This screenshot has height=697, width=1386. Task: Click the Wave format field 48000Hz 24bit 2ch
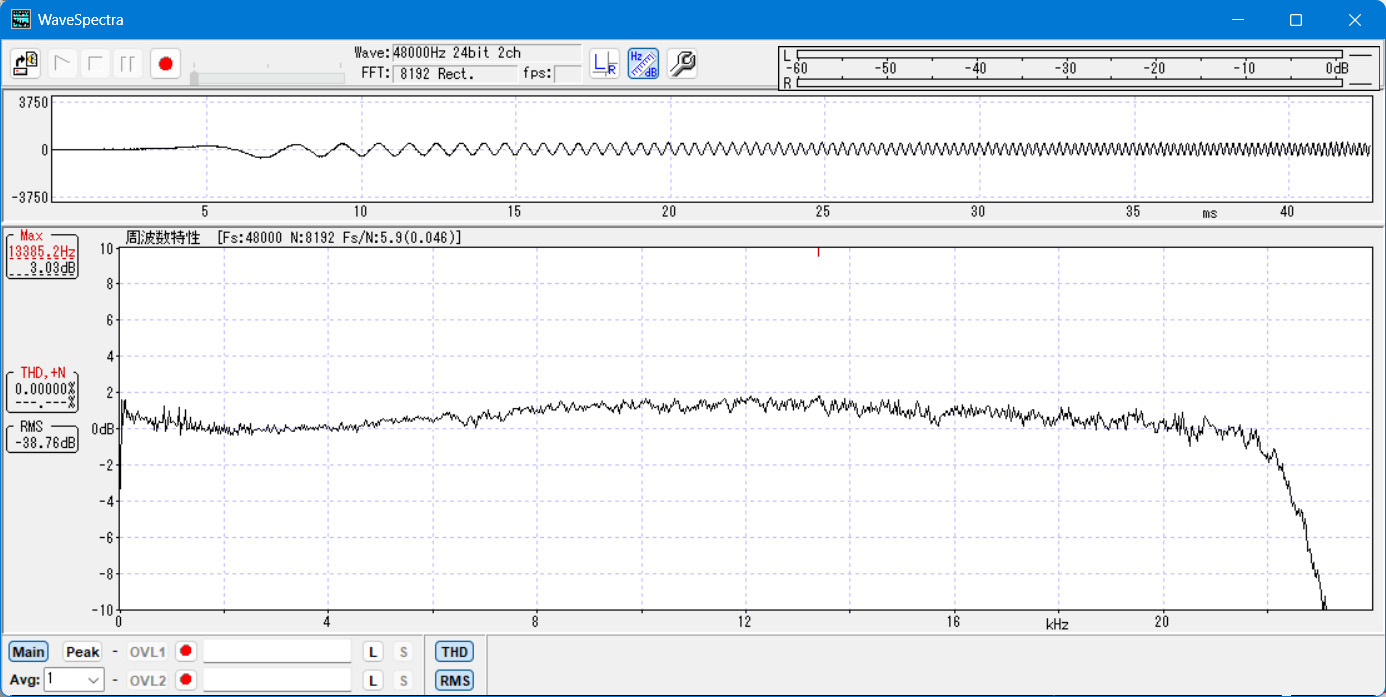tap(486, 52)
